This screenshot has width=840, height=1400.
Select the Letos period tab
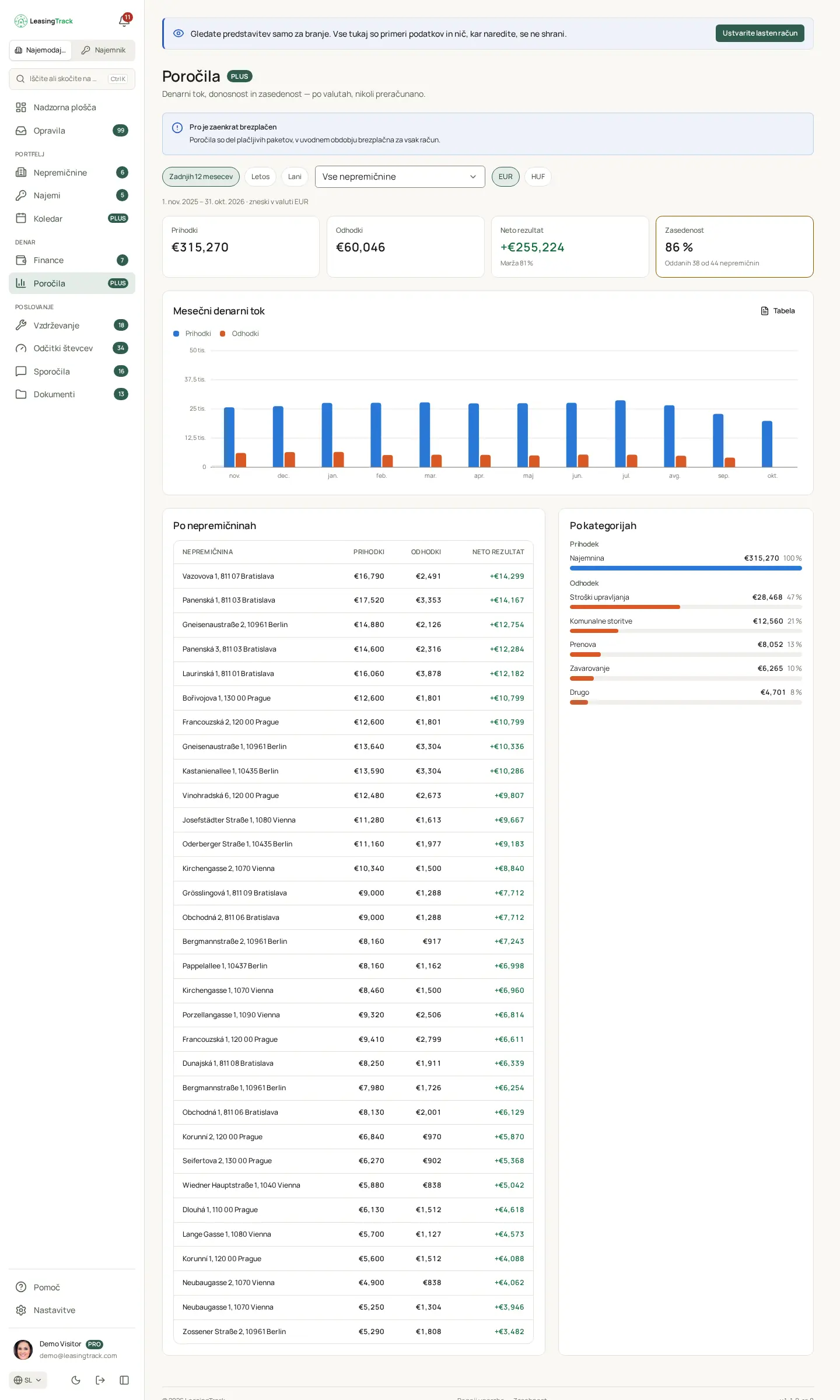(x=260, y=177)
